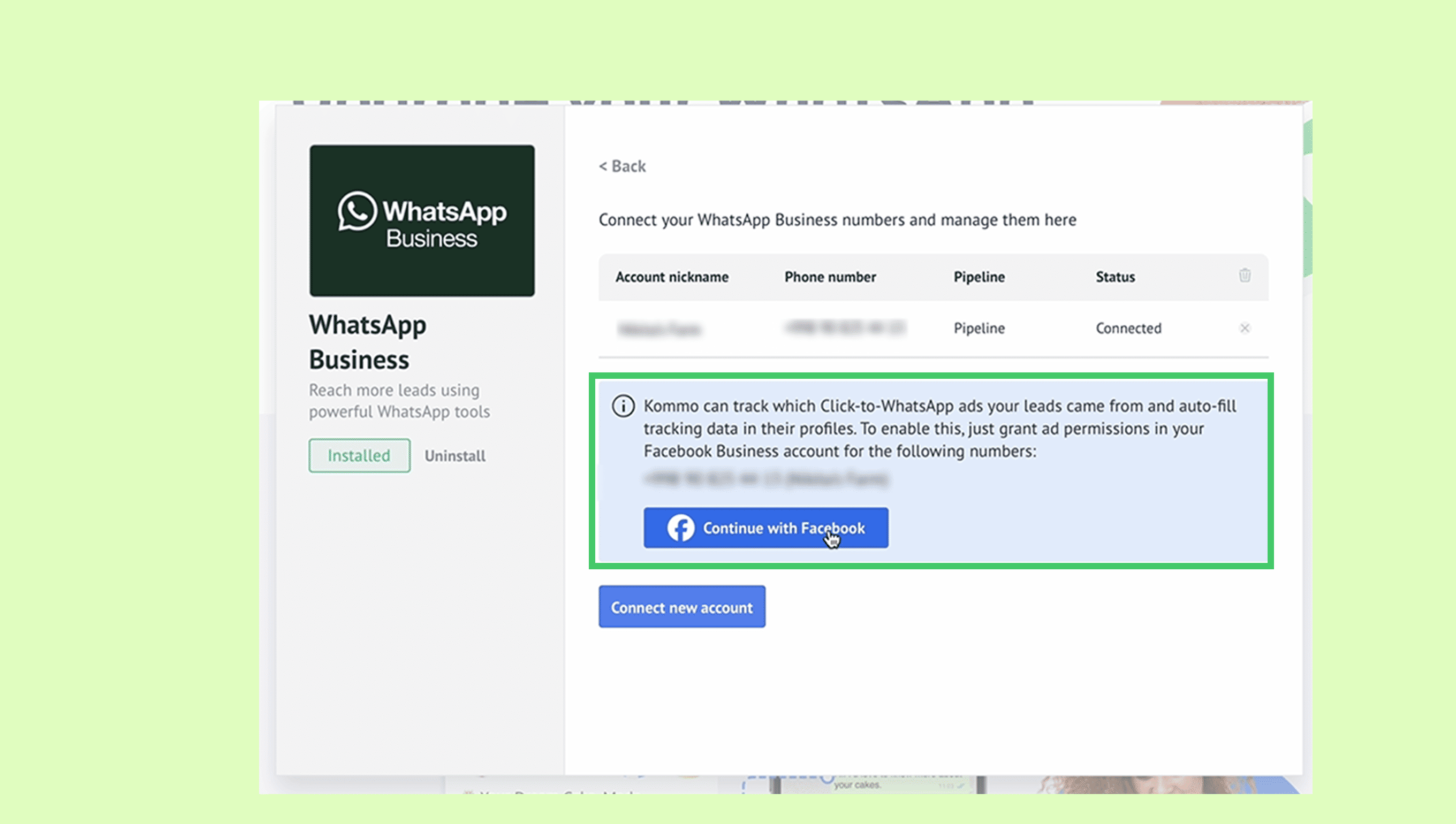Click the Installed status button
Viewport: 1456px width, 824px height.
(x=360, y=455)
